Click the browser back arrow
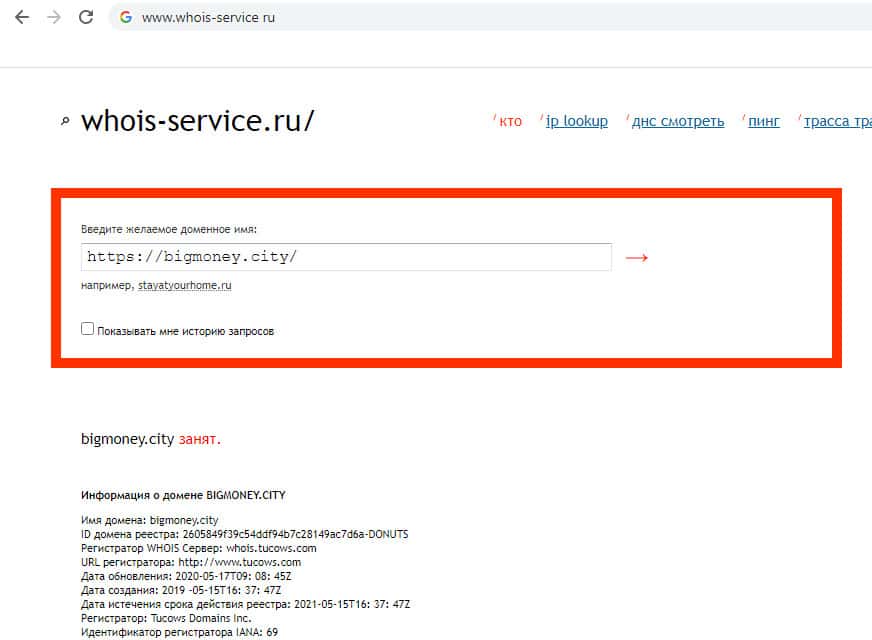This screenshot has width=872, height=640. pos(22,17)
